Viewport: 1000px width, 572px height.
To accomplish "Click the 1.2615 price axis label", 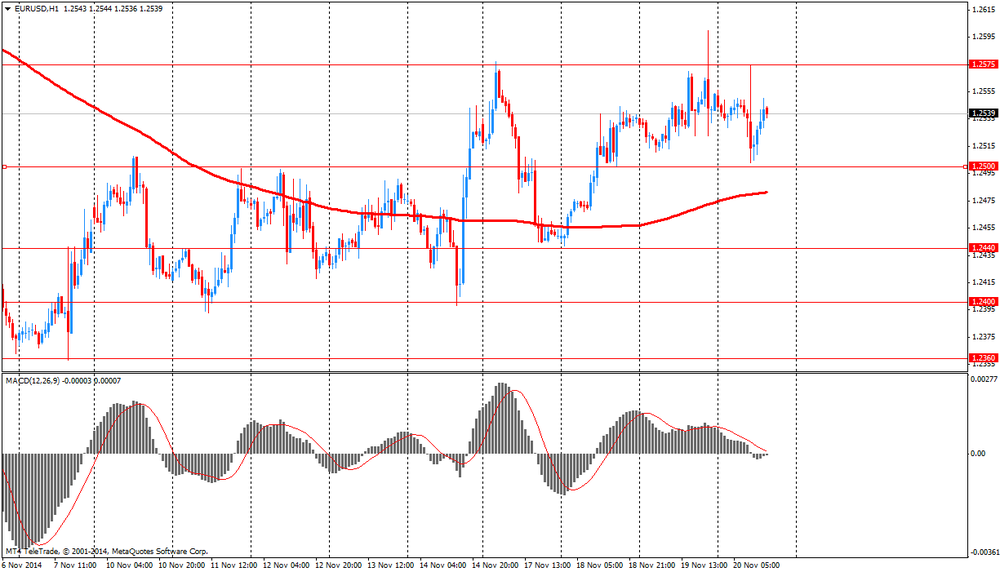I will [x=983, y=10].
